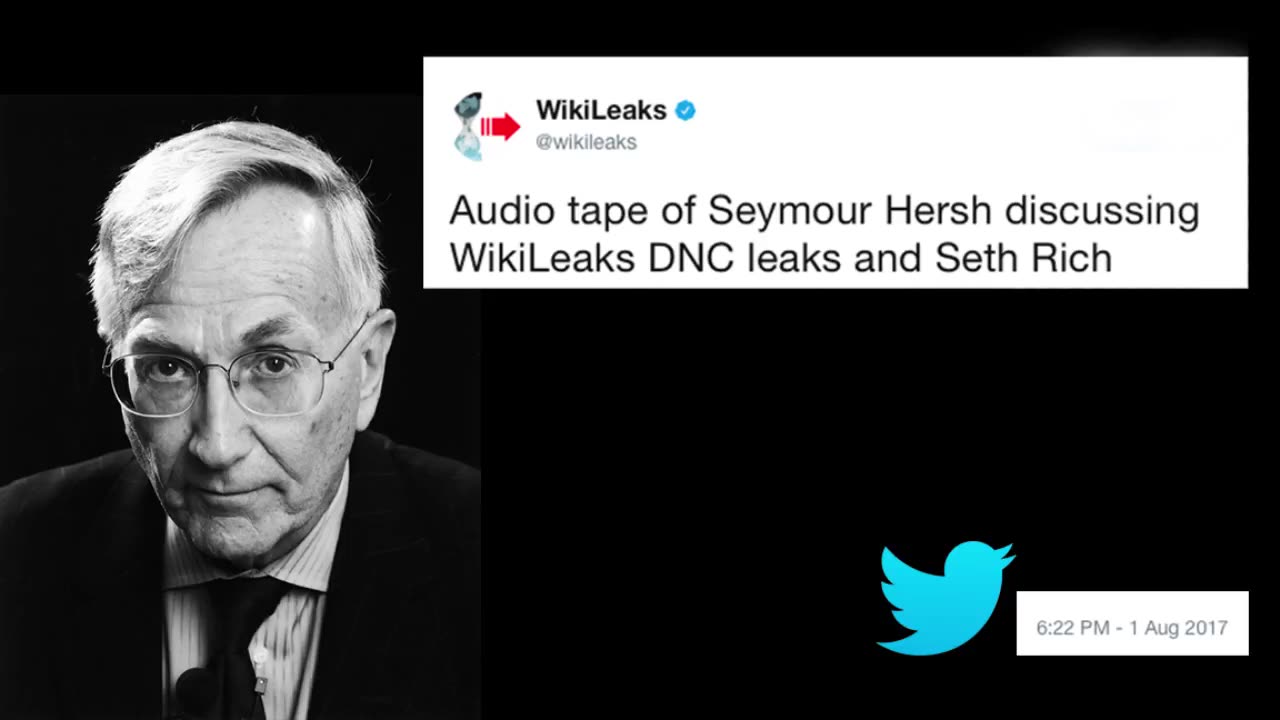Click the WikiLeaks hourglass avatar icon
Image resolution: width=1280 pixels, height=720 pixels.
pos(468,126)
